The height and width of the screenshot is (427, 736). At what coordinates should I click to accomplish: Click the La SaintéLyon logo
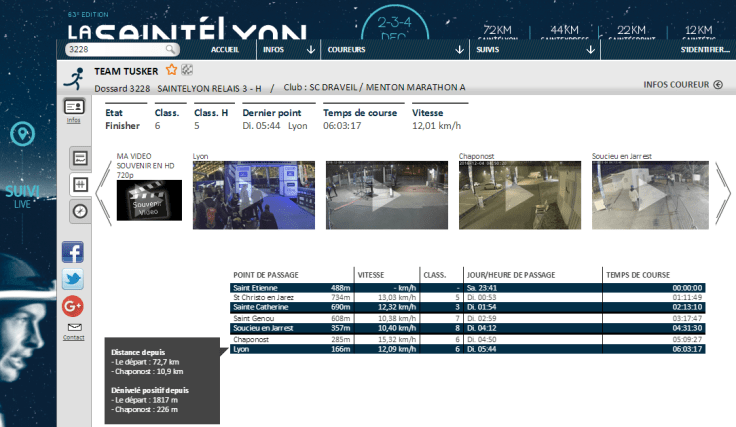coord(187,29)
